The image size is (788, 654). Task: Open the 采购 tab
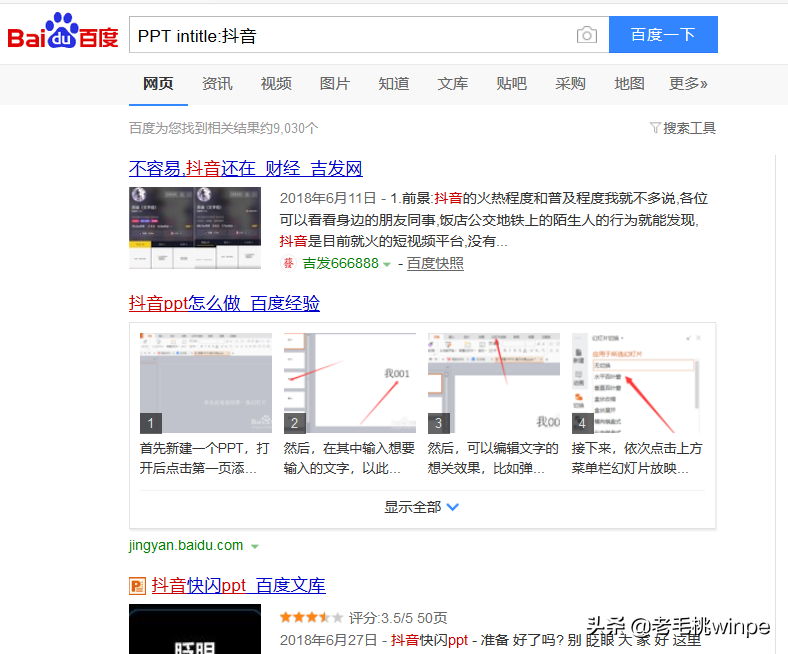570,83
